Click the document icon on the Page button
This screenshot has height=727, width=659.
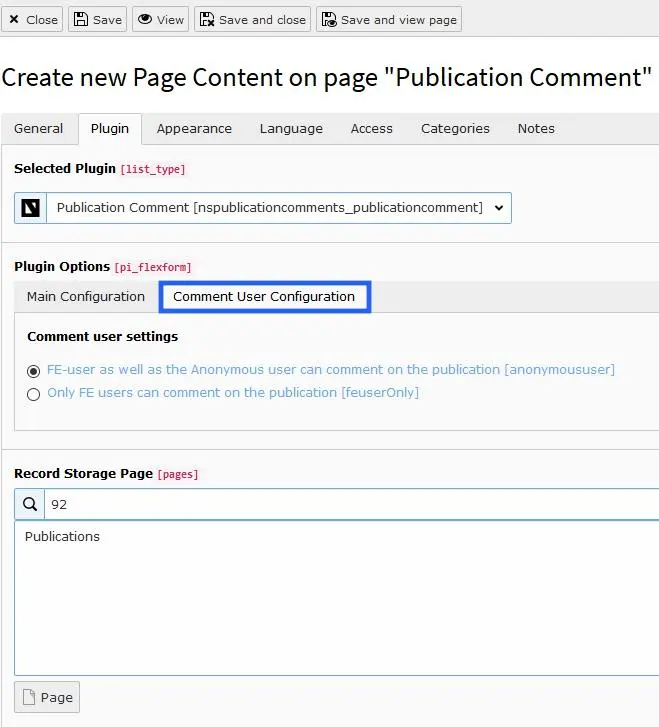(29, 697)
